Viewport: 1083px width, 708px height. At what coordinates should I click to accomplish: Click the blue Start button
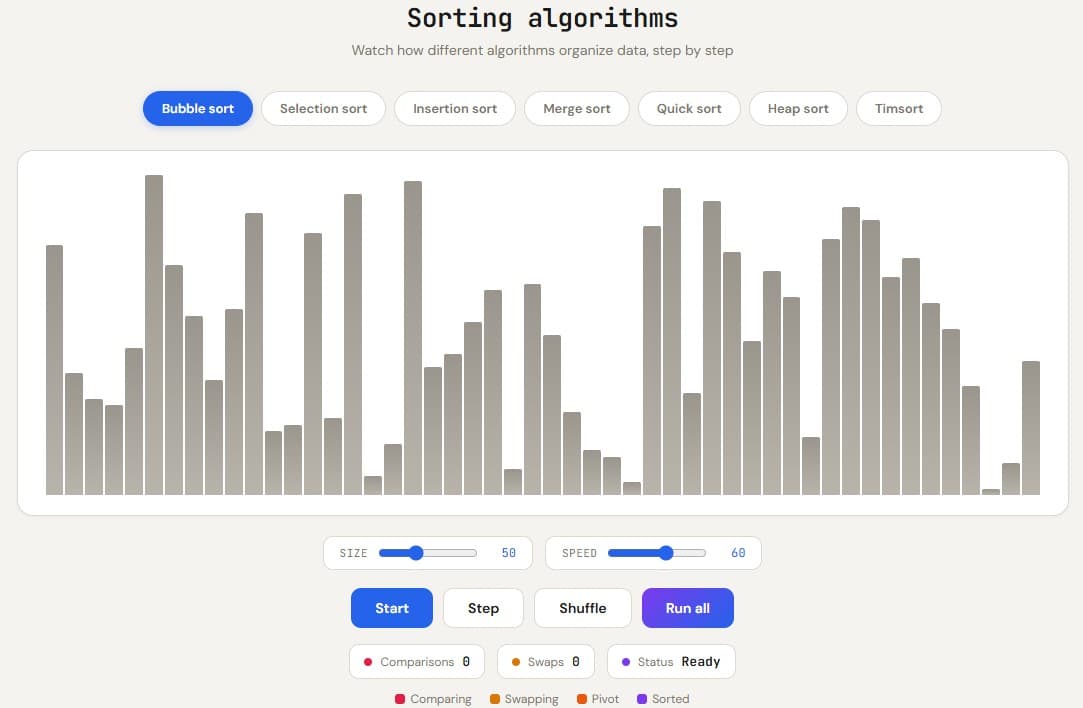[x=392, y=608]
